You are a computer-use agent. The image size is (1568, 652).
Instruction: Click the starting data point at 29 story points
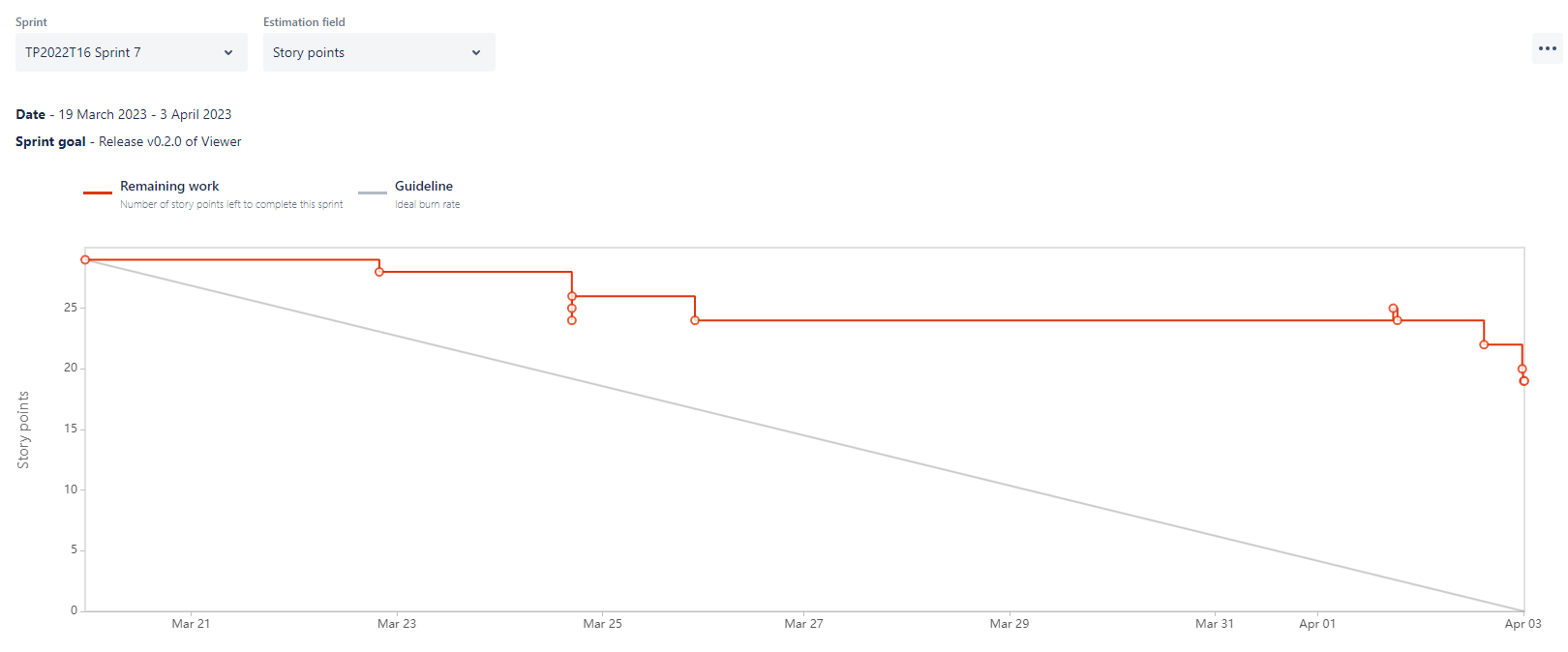point(85,260)
